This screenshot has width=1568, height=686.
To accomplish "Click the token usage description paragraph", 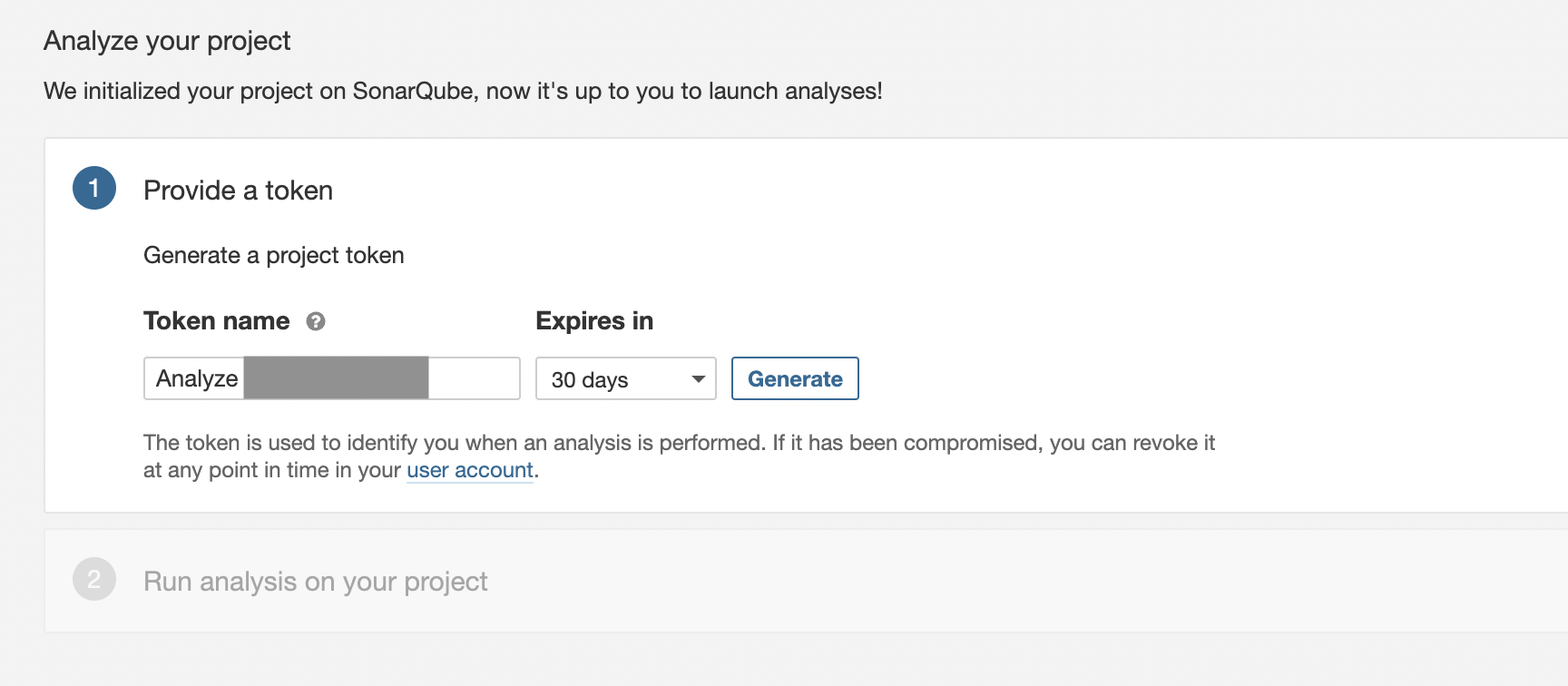I will point(679,444).
